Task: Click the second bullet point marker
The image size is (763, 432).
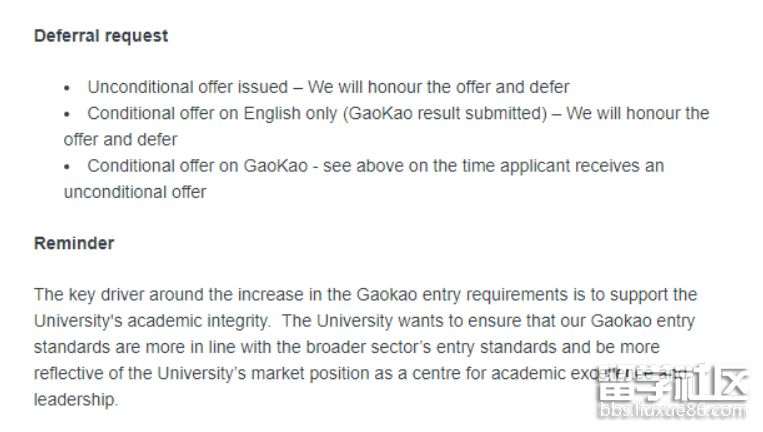Action: (x=68, y=114)
